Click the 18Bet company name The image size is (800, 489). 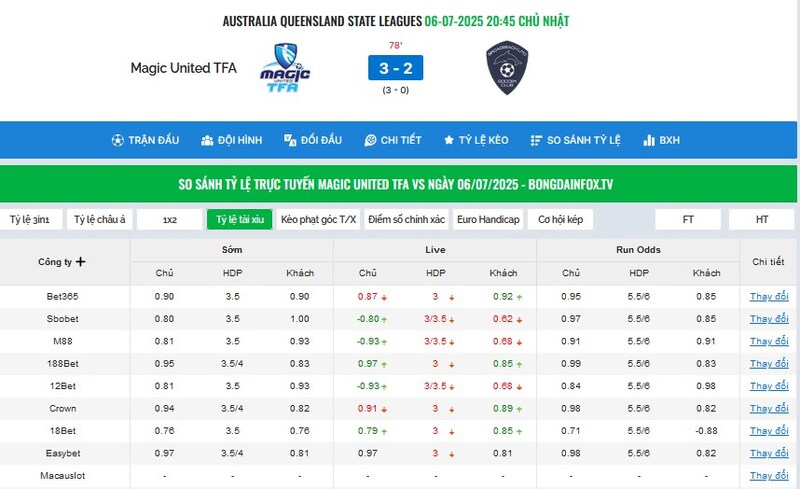click(63, 431)
